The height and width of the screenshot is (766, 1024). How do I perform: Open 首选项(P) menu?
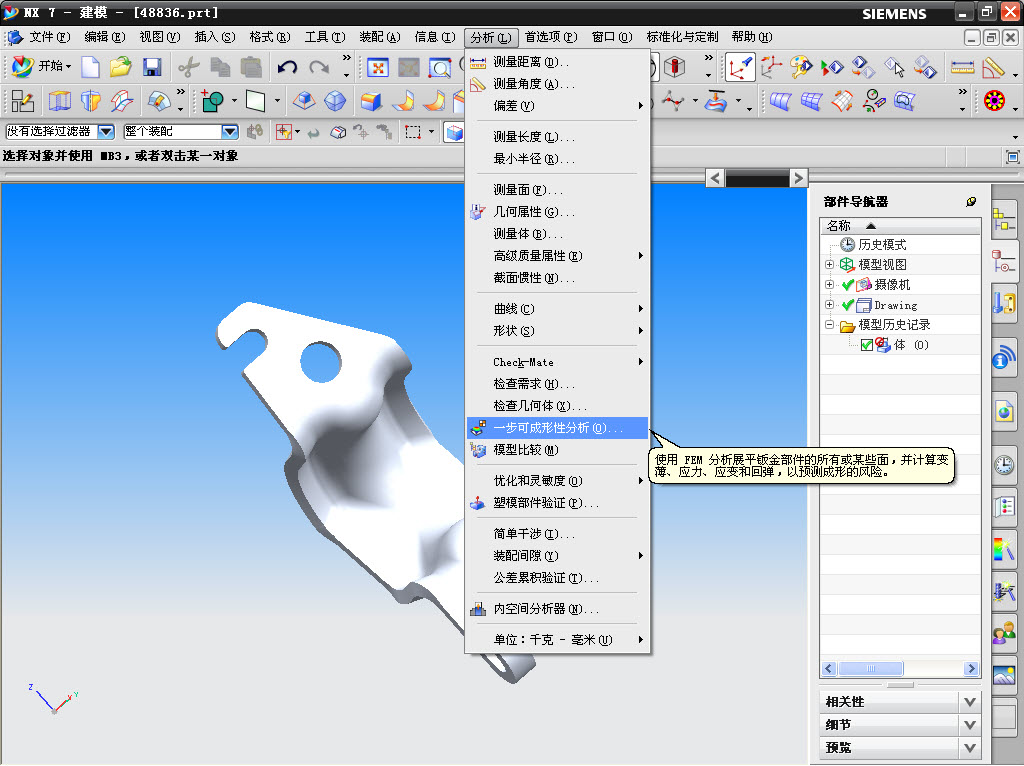[x=551, y=37]
